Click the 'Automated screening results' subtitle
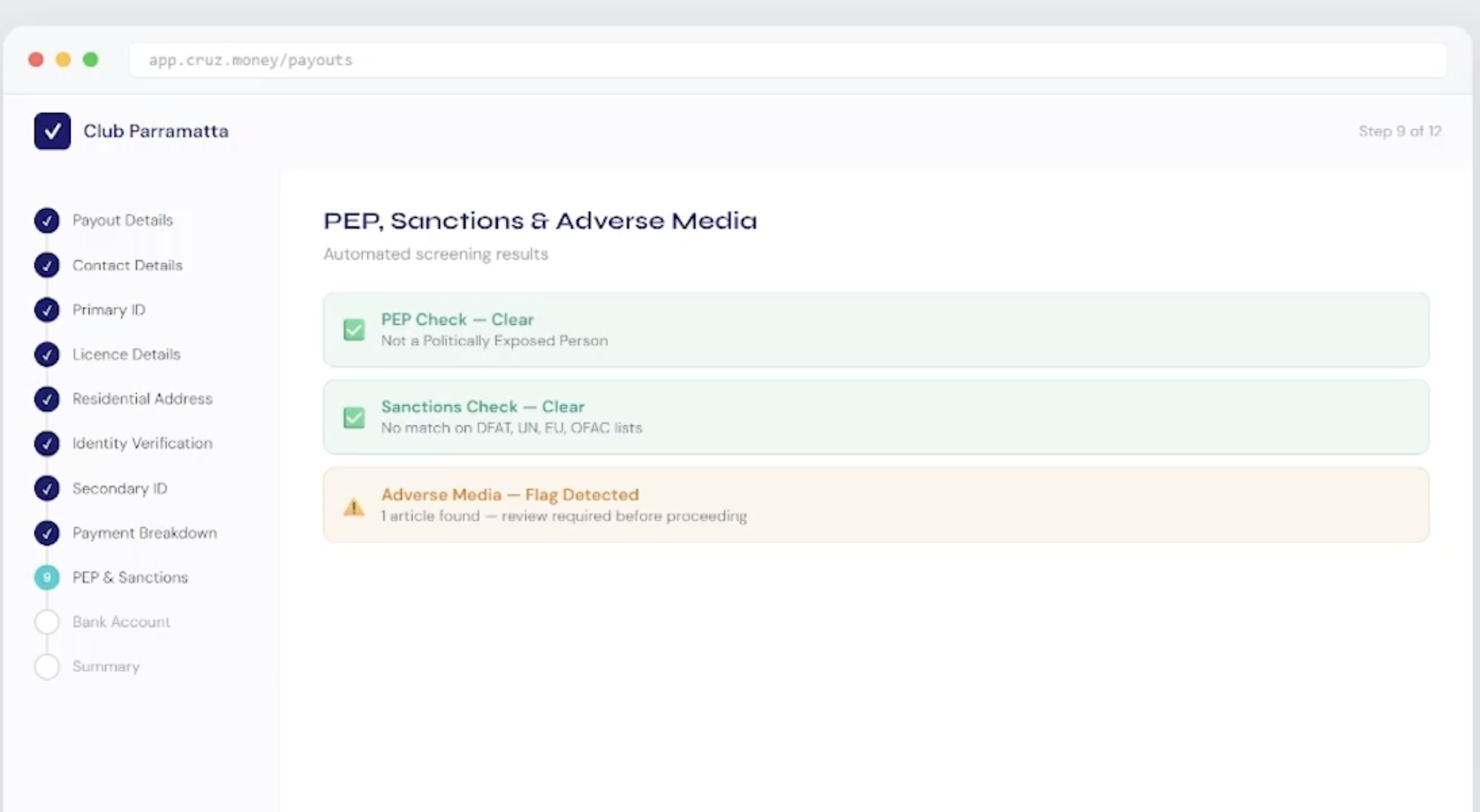 tap(435, 254)
